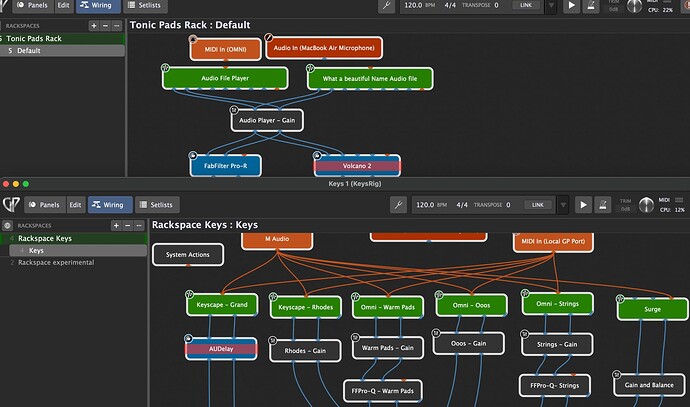Click MIDI indicator in Keys 1 window

pyautogui.click(x=672, y=200)
